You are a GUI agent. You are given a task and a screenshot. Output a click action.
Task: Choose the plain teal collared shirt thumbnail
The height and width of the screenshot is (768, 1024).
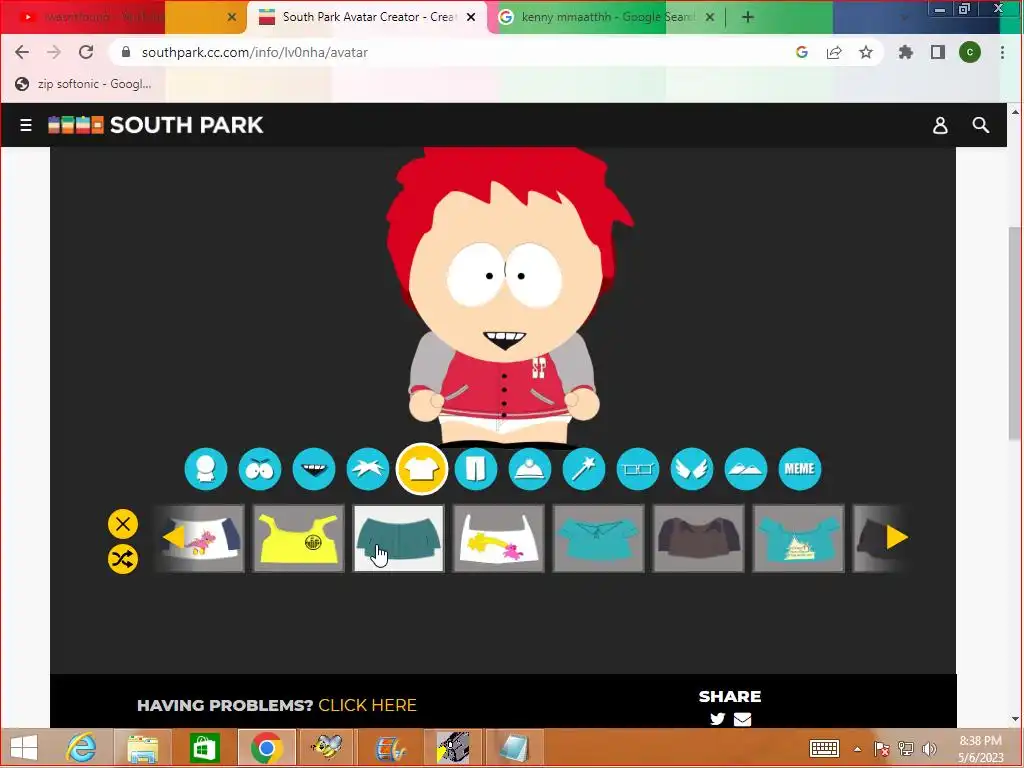(599, 538)
